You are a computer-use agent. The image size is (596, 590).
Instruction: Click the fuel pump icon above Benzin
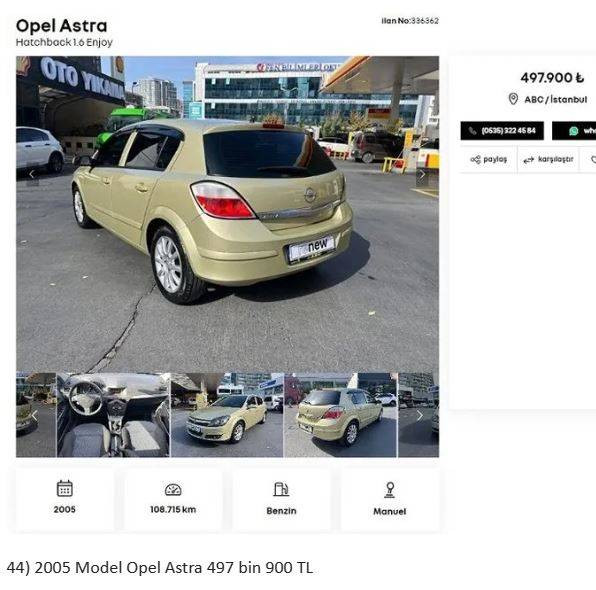[281, 489]
